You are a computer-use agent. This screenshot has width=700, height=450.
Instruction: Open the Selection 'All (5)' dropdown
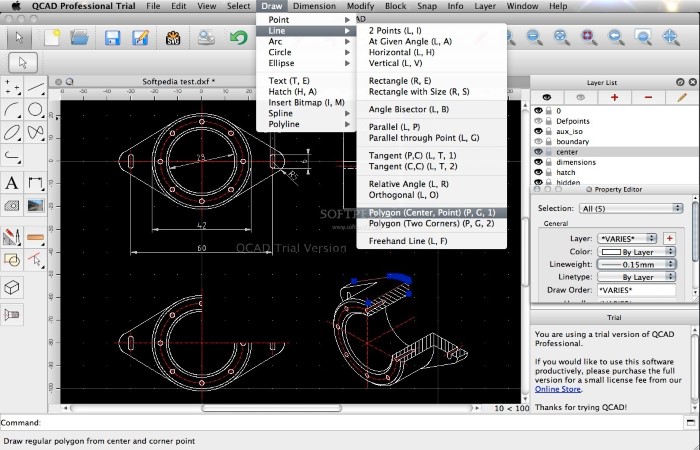(x=631, y=208)
